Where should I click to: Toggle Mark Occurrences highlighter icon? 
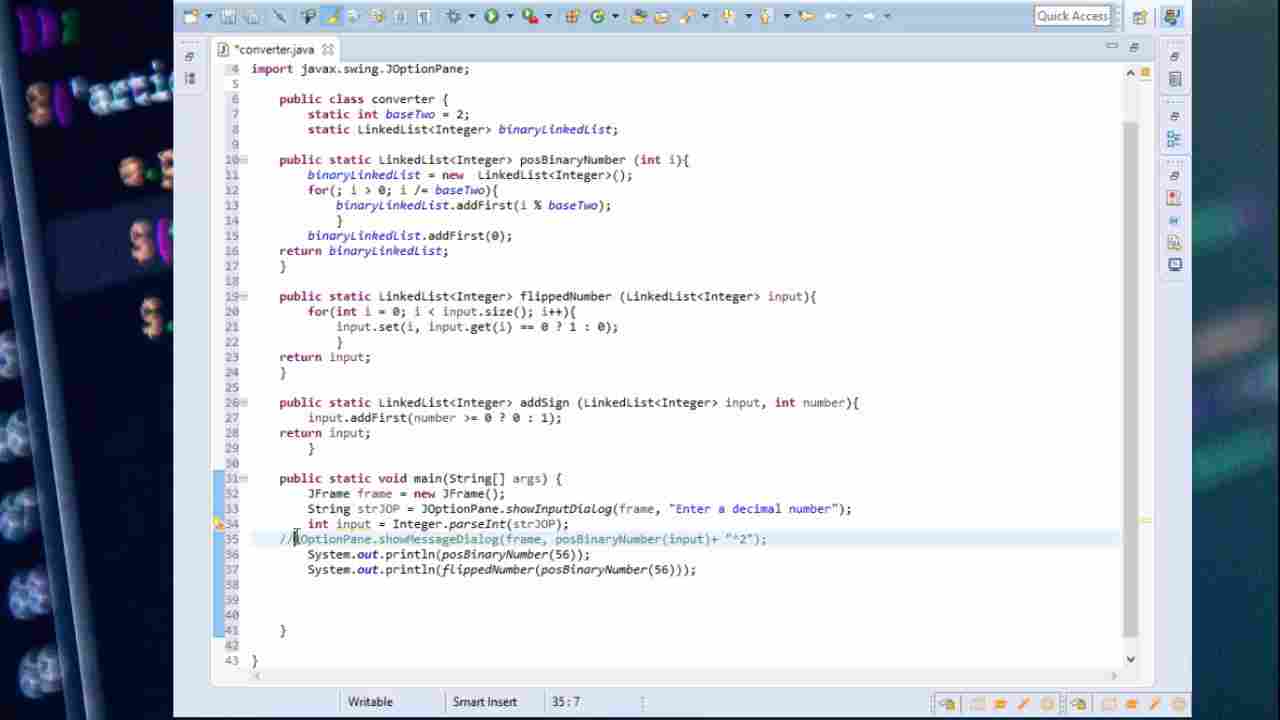click(x=331, y=16)
